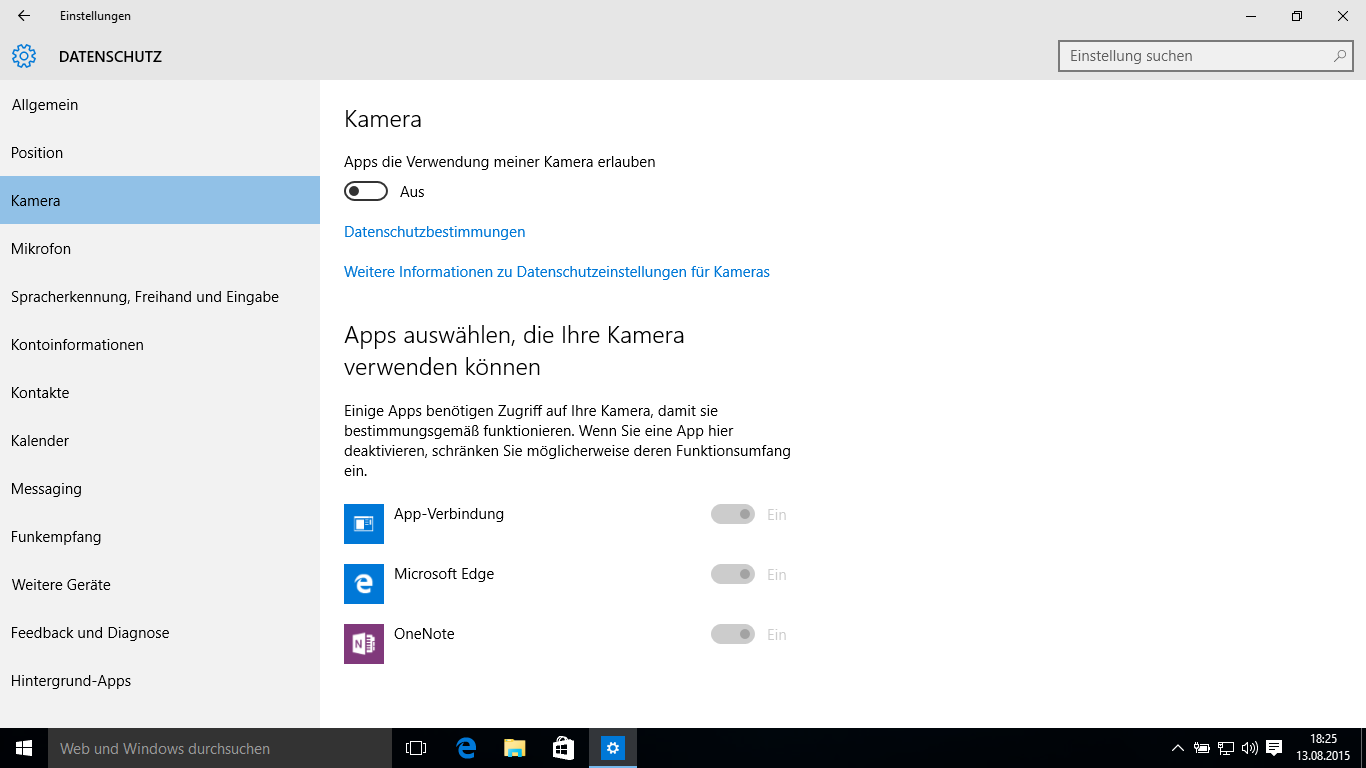Screen dimensions: 1366x768
Task: Open Task View from the taskbar
Action: [416, 748]
